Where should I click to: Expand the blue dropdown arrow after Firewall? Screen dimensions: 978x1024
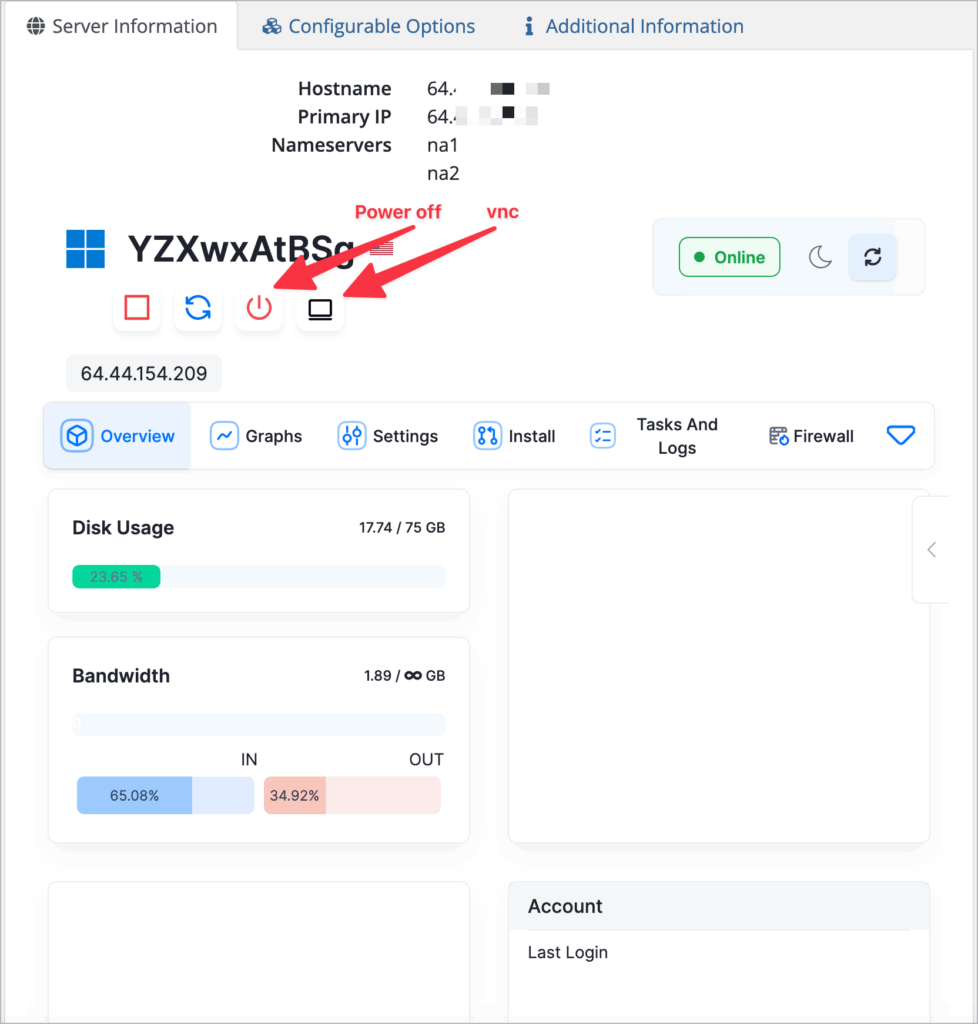(901, 435)
